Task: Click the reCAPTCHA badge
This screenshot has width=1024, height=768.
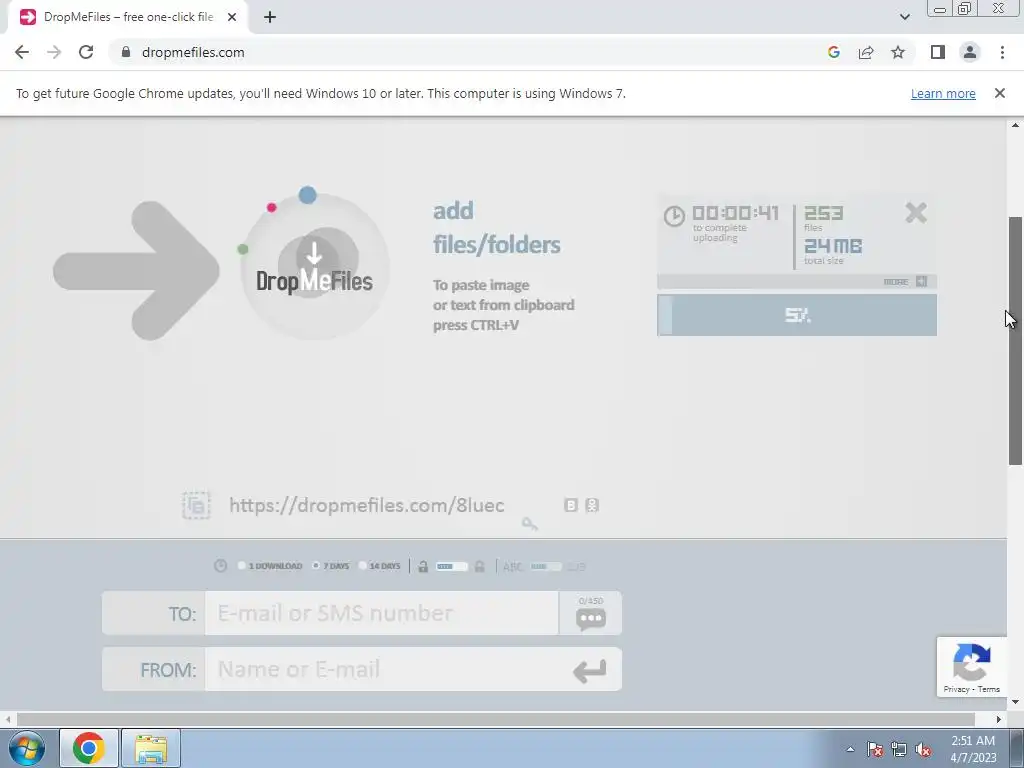Action: click(x=972, y=667)
